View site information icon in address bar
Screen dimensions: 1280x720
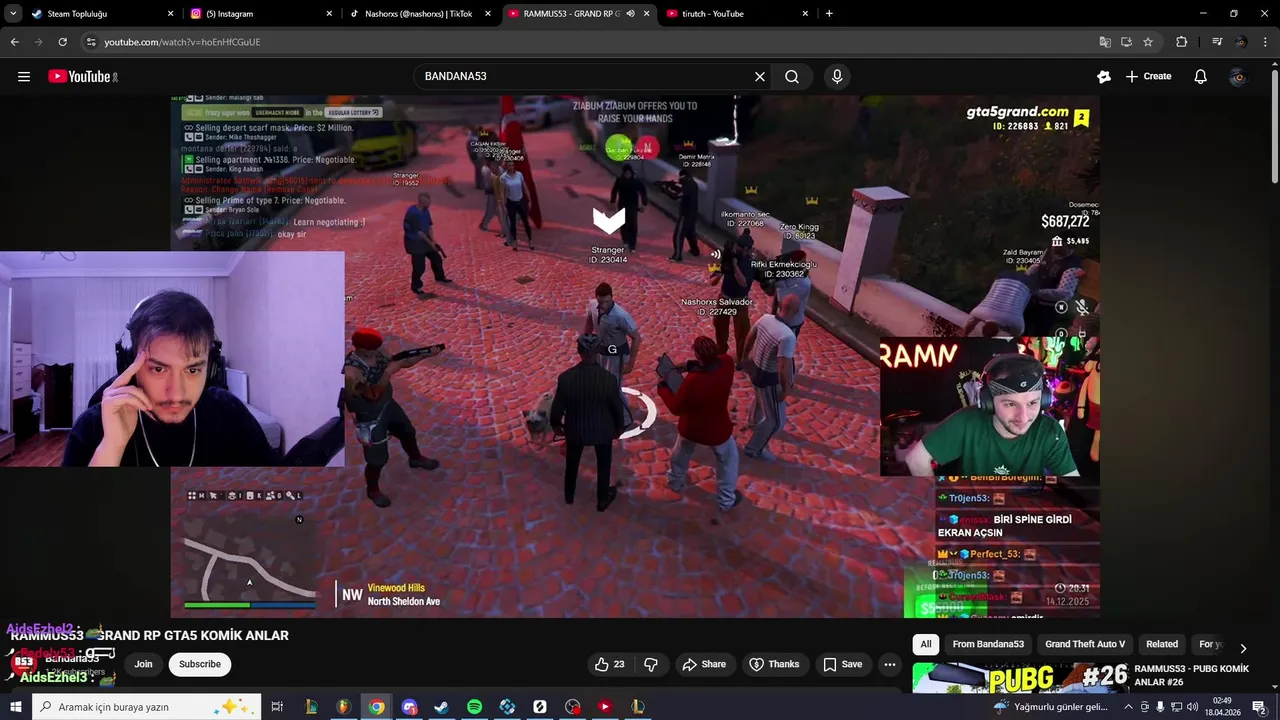pos(91,42)
